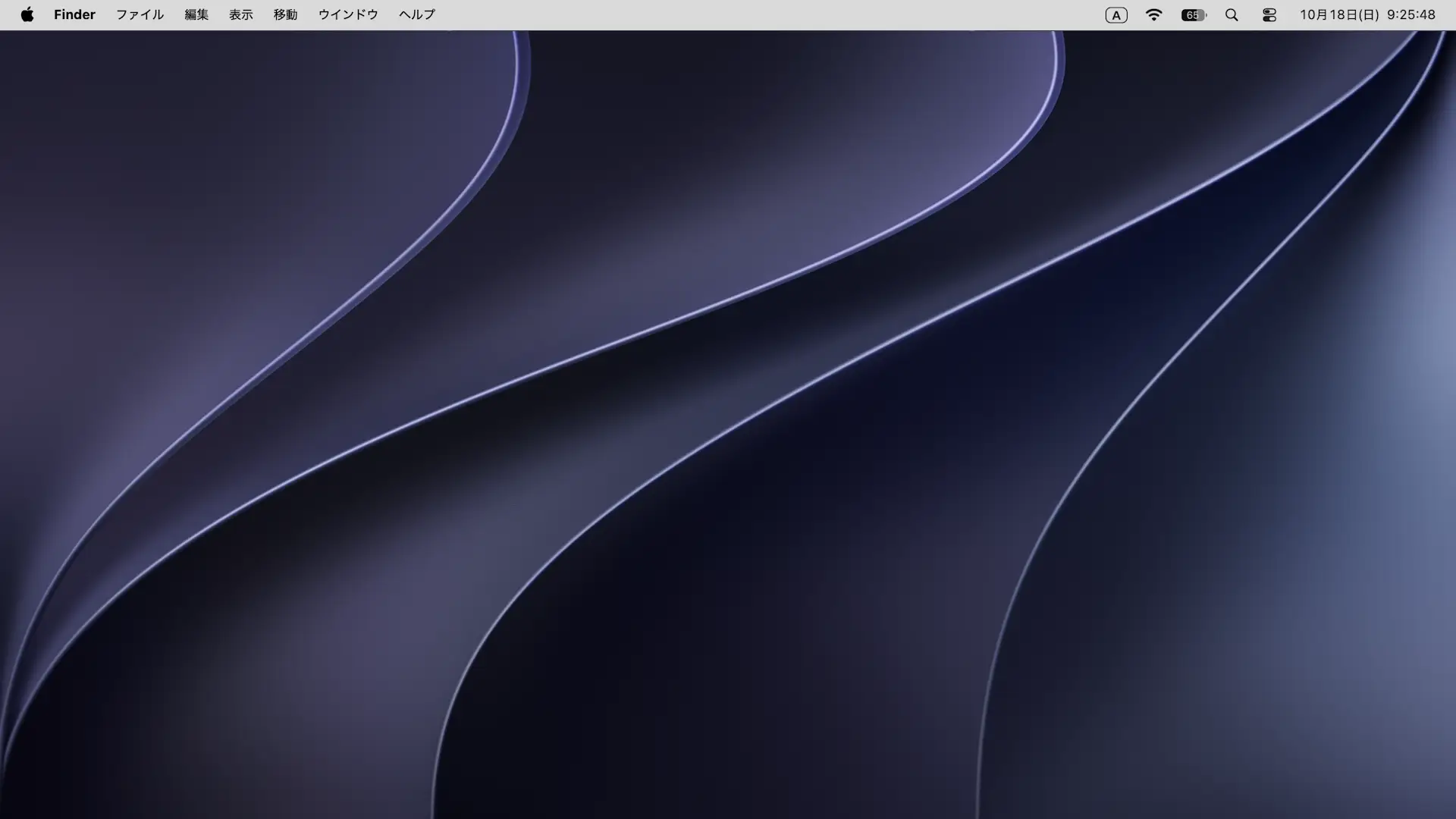The image size is (1456, 819).
Task: Open the Wi-Fi status menu
Action: click(1153, 14)
